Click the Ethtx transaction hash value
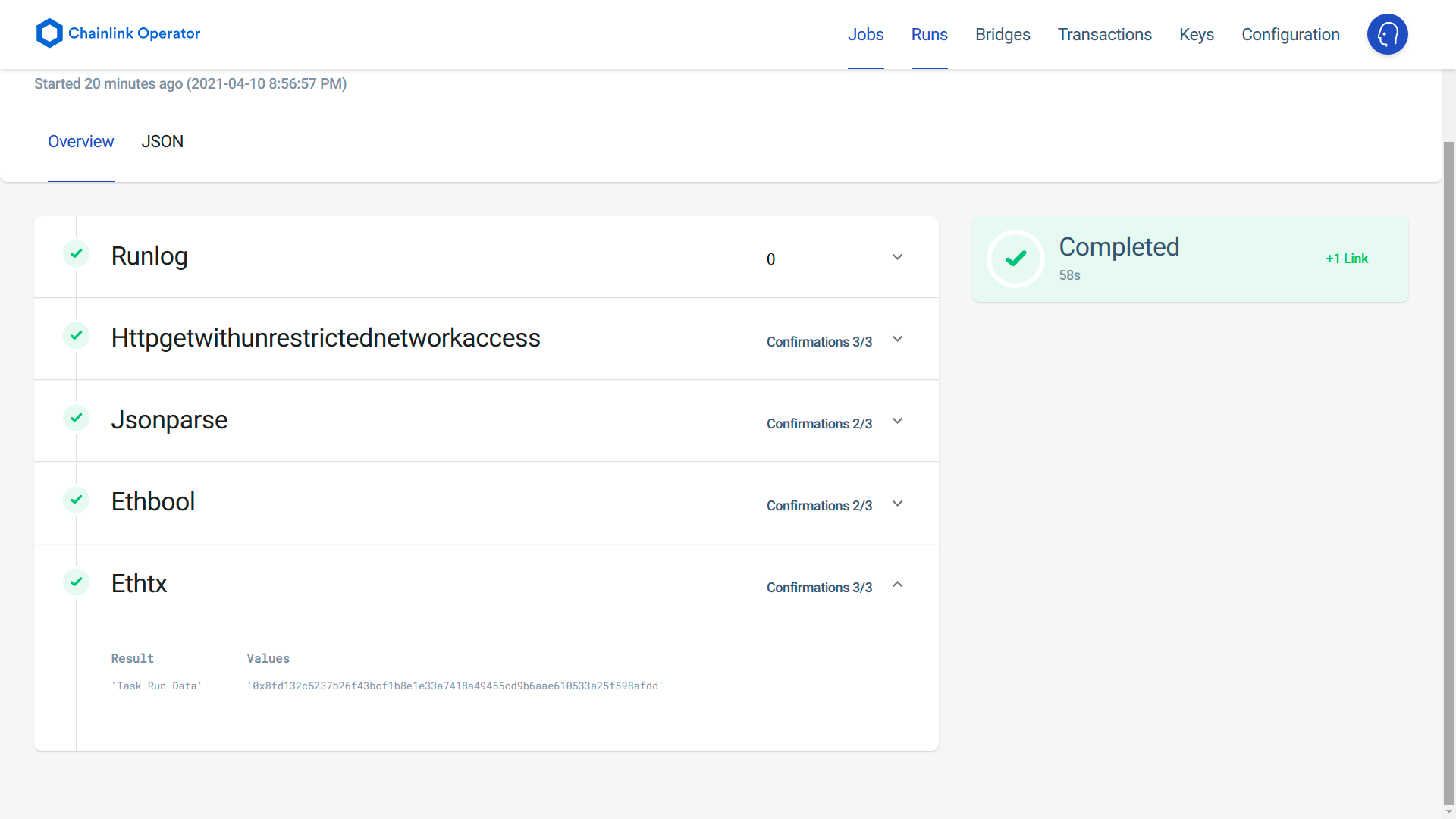 click(455, 686)
